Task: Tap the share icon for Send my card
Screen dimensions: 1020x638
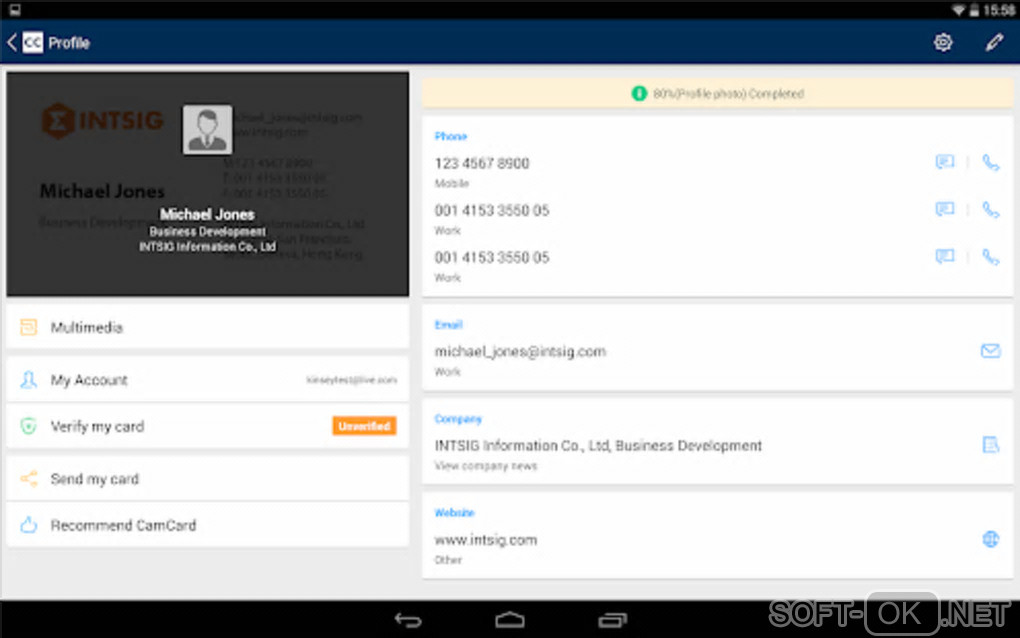Action: tap(29, 479)
